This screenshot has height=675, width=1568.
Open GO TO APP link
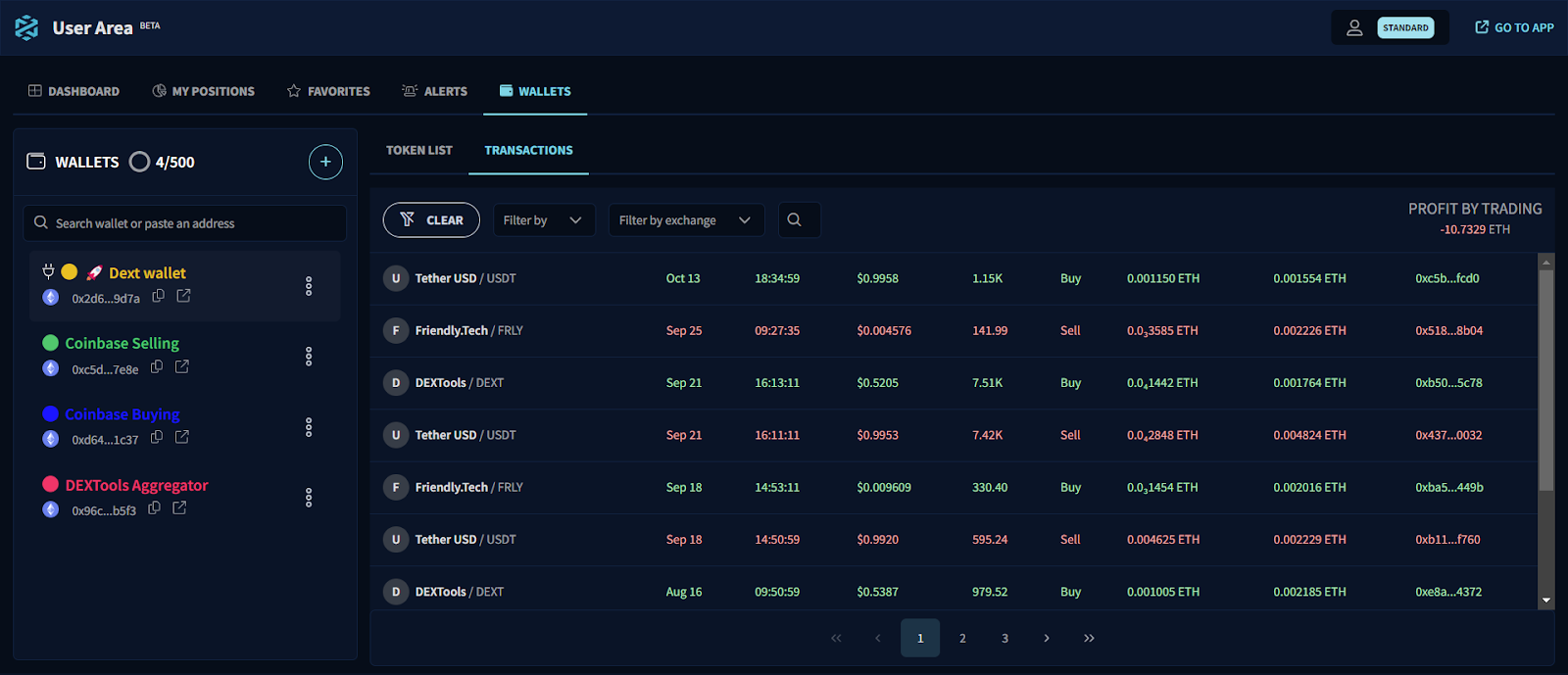(x=1514, y=27)
